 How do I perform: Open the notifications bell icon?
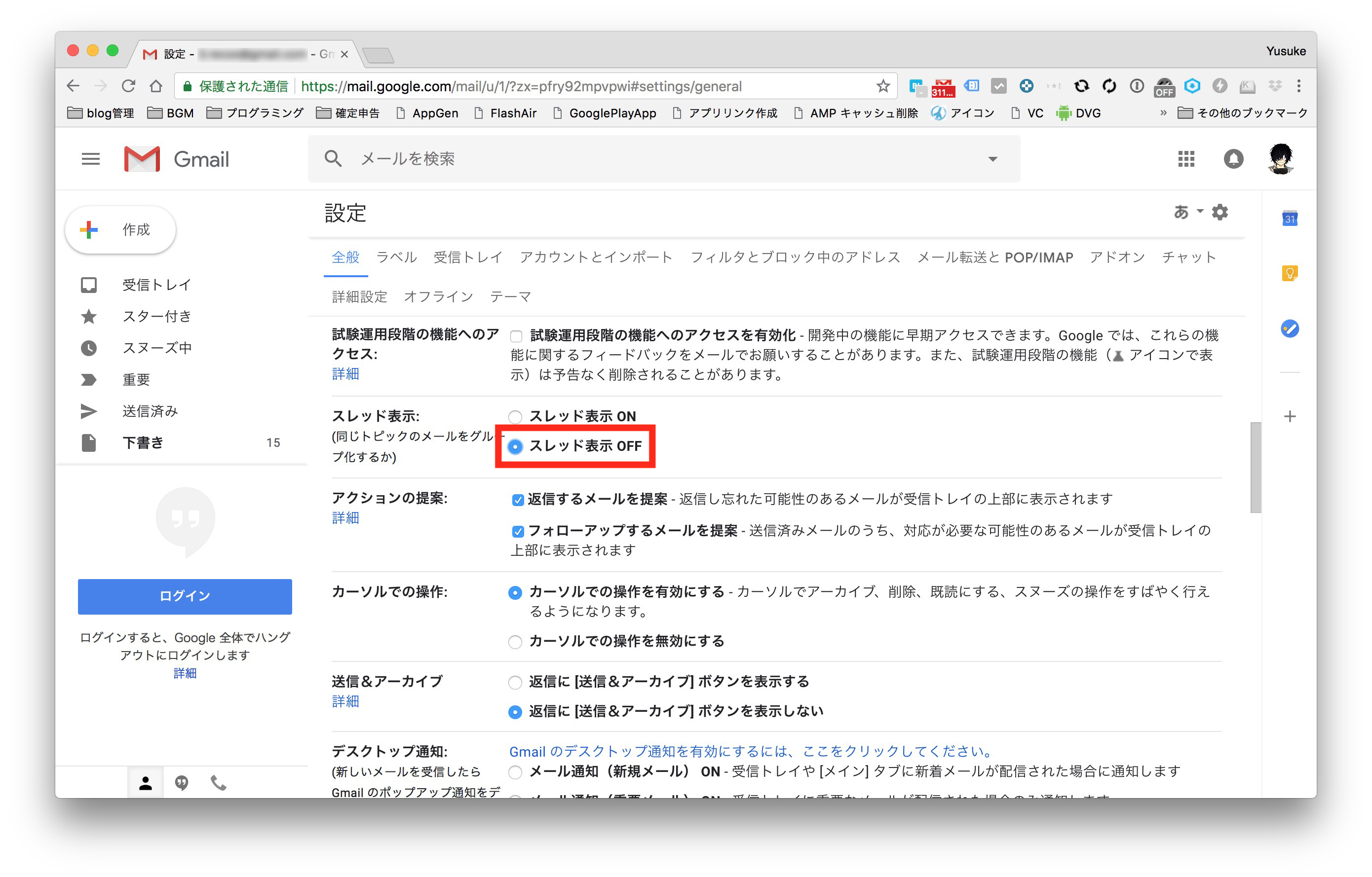pyautogui.click(x=1233, y=159)
